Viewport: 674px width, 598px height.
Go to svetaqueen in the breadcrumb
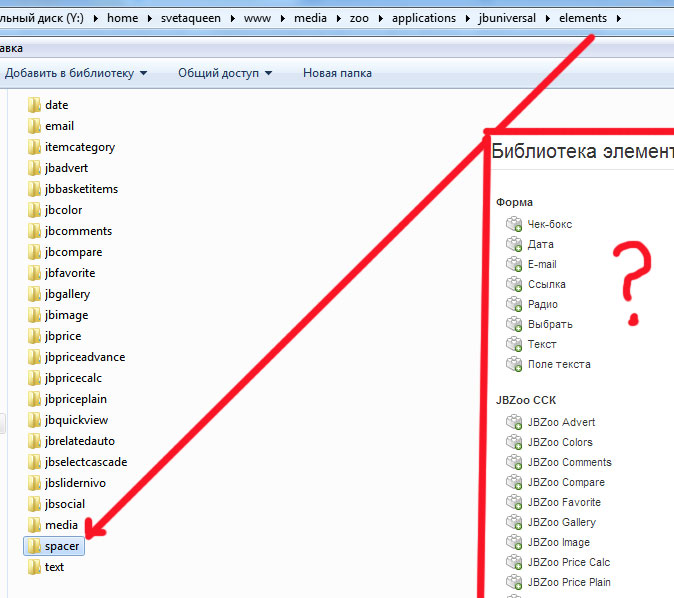[x=191, y=18]
